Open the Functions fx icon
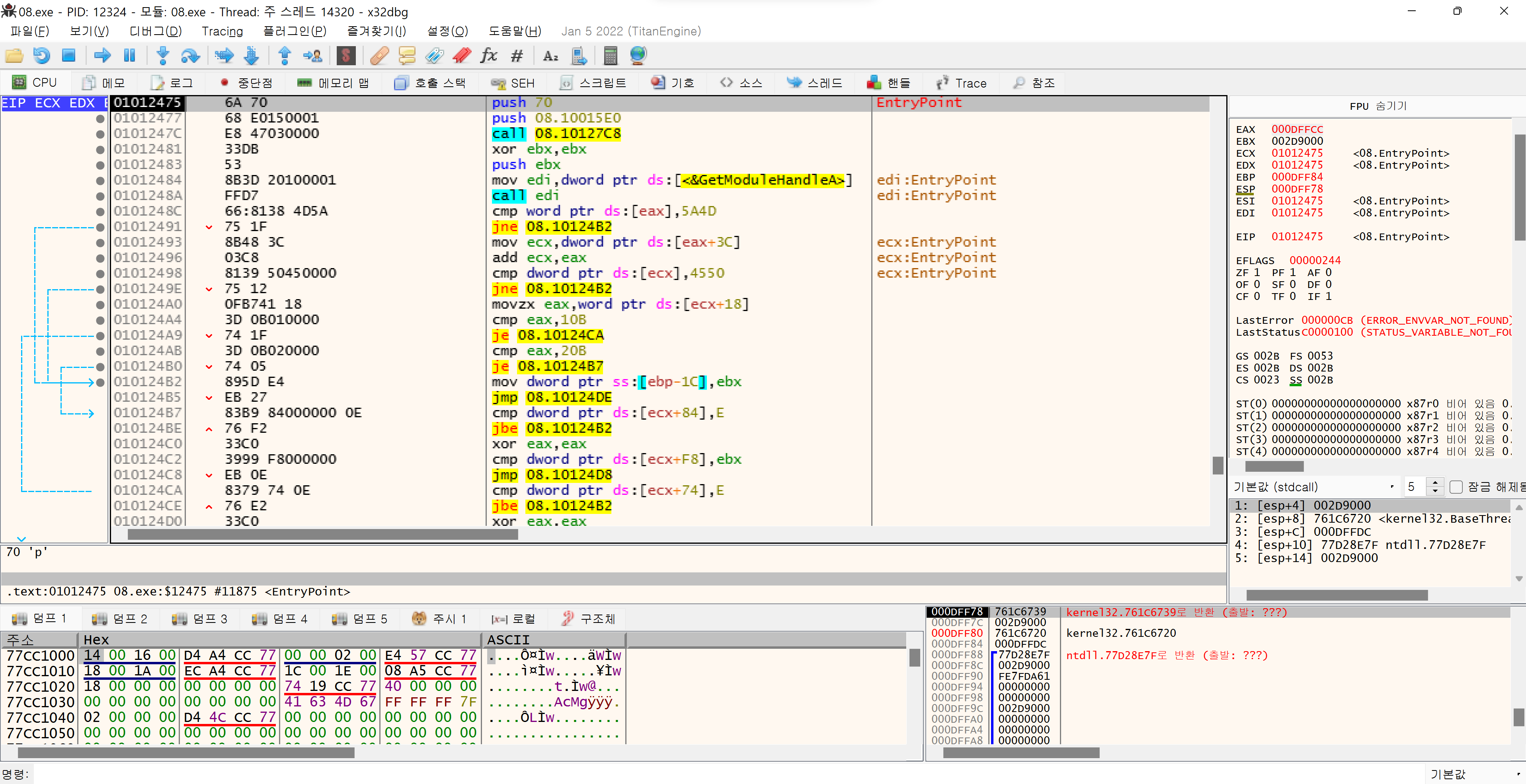Image resolution: width=1526 pixels, height=784 pixels. coord(489,56)
